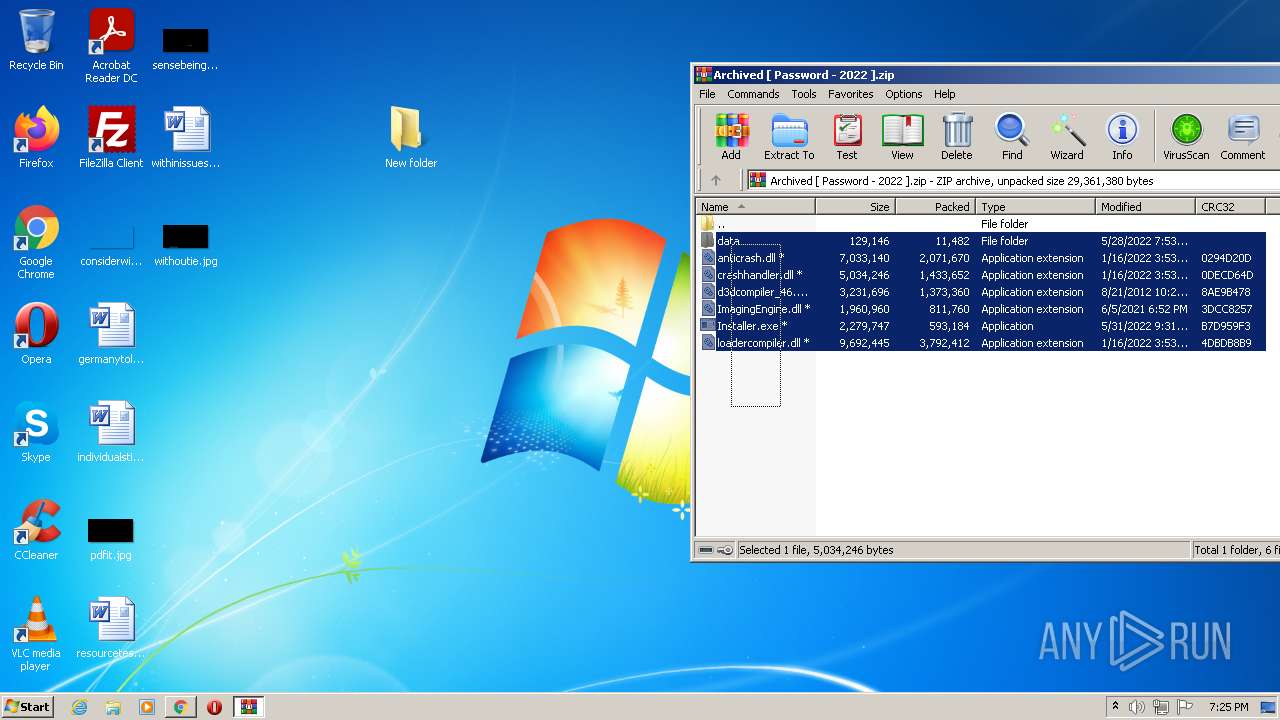Open Skype desktop shortcut
Viewport: 1280px width, 720px height.
click(36, 432)
